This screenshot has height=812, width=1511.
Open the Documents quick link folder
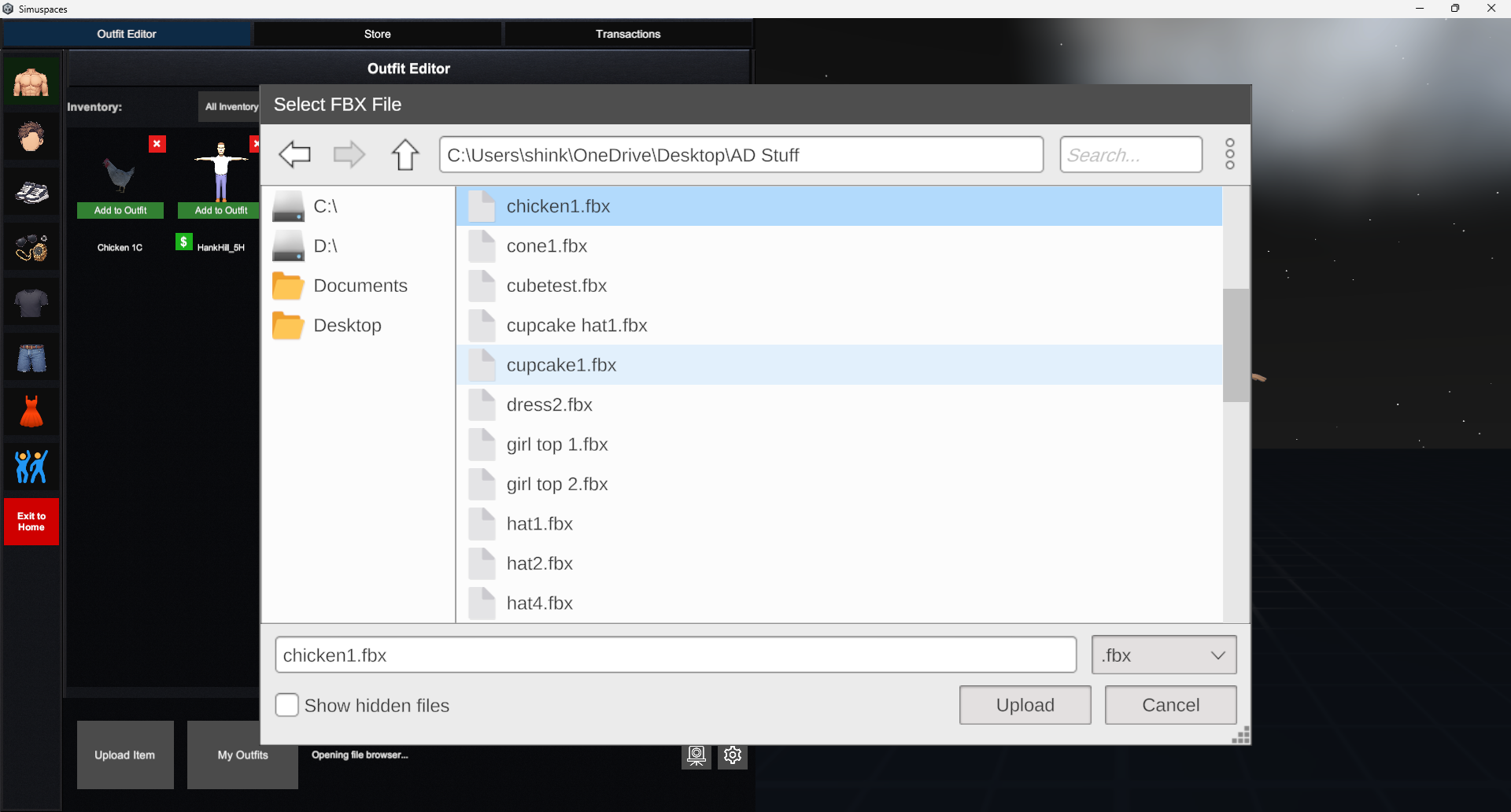[x=358, y=286]
